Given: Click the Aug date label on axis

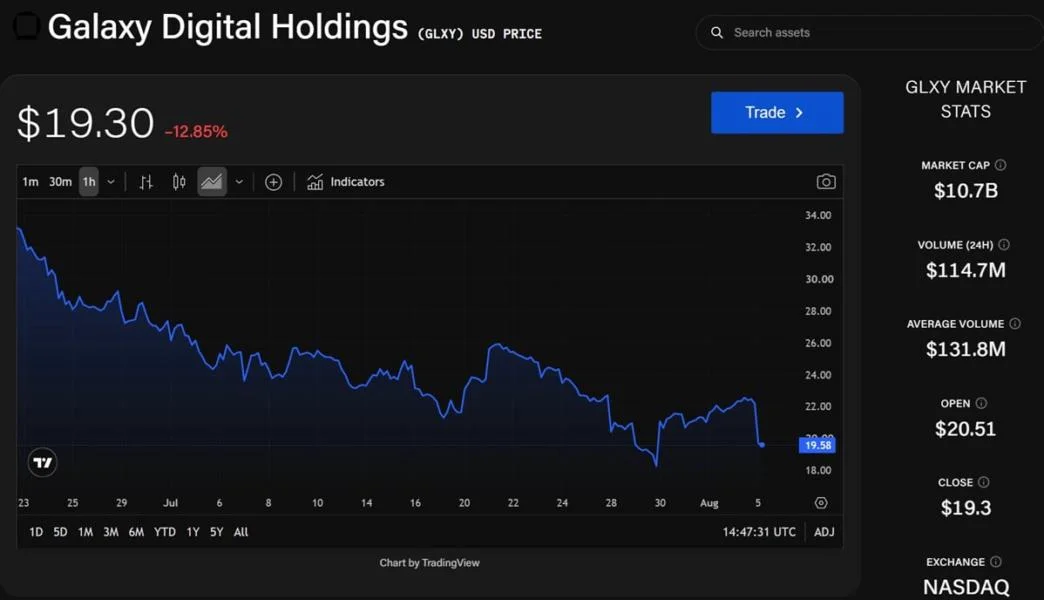Looking at the screenshot, I should pos(709,503).
